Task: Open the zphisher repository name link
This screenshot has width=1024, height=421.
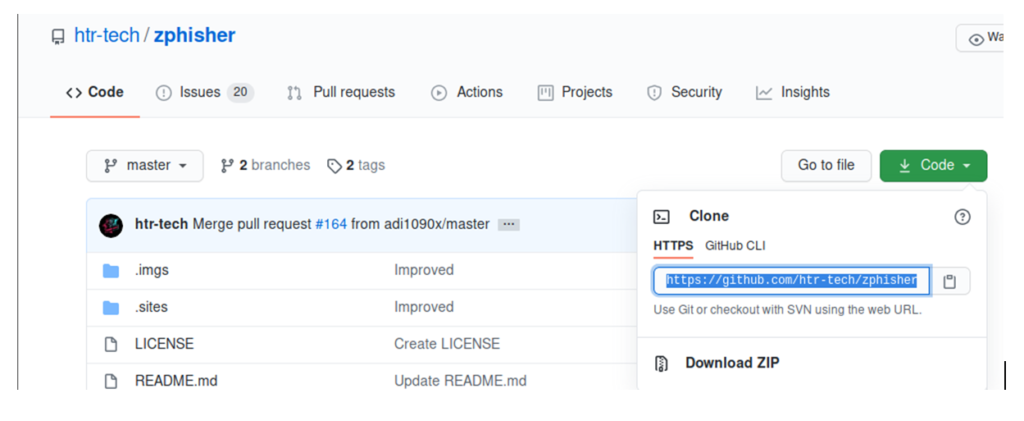Action: click(x=194, y=36)
